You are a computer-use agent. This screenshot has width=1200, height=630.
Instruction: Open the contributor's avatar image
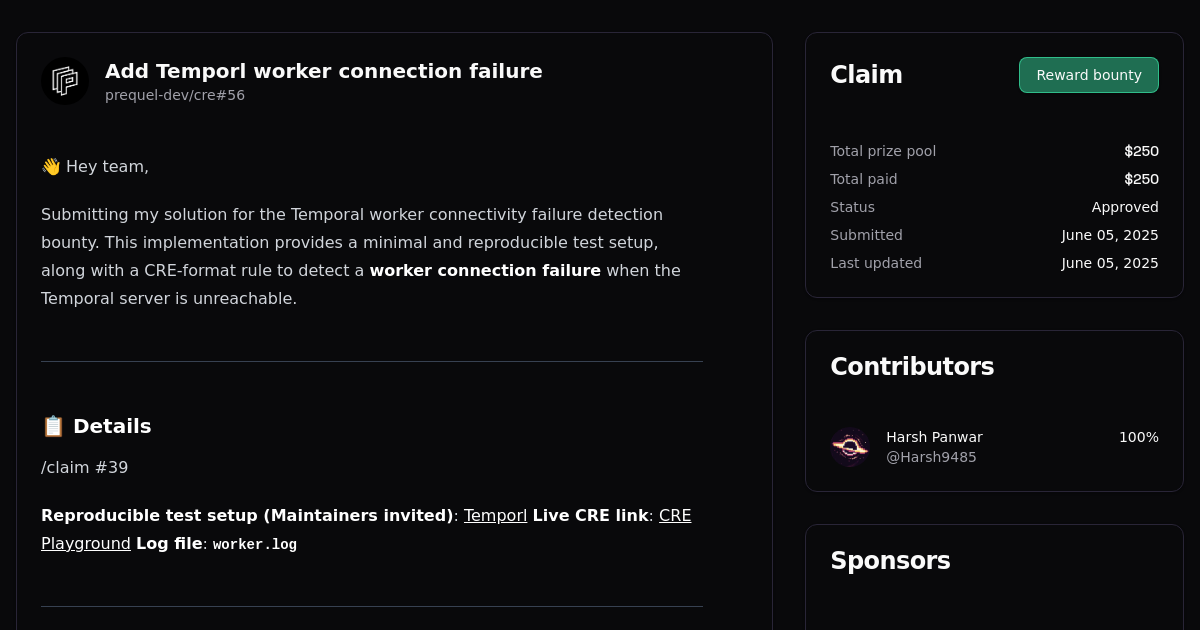click(850, 447)
